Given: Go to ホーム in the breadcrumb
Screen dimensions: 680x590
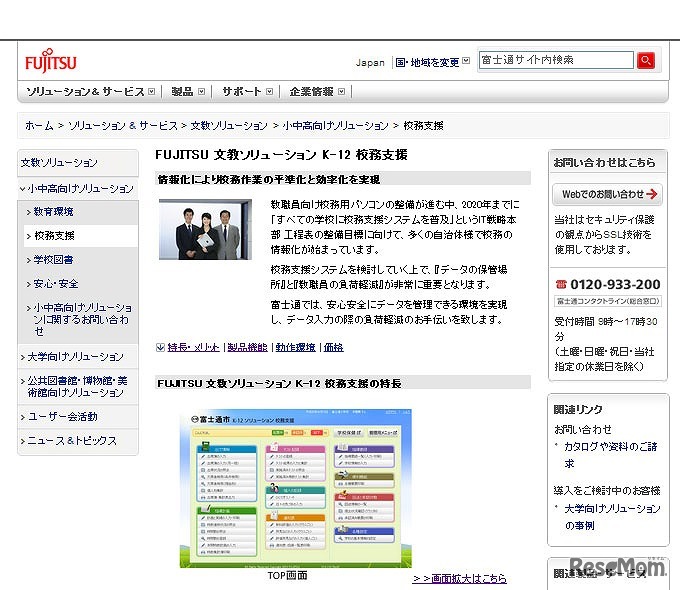Looking at the screenshot, I should pos(39,126).
